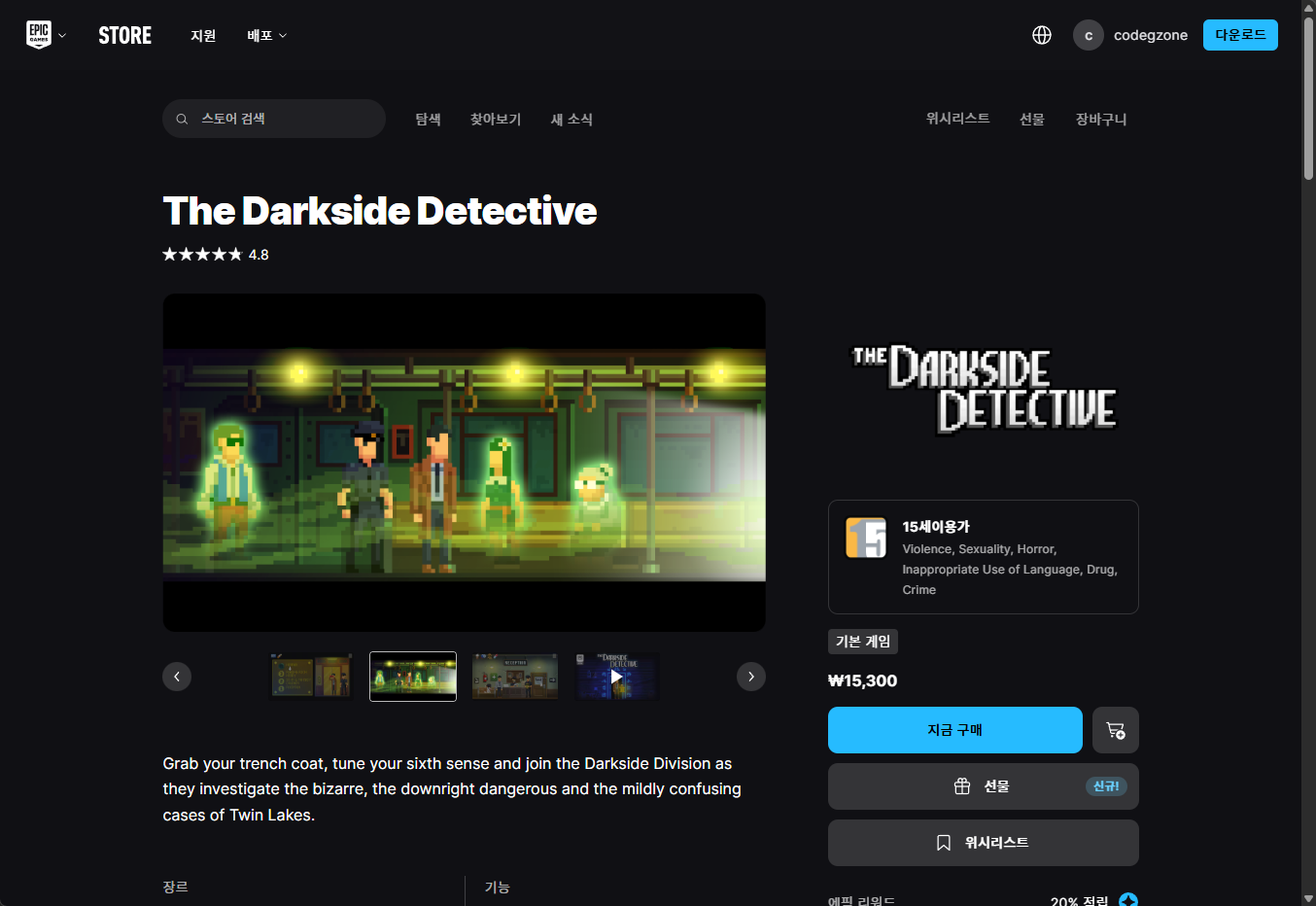
Task: Show next media with right arrow
Action: point(751,677)
